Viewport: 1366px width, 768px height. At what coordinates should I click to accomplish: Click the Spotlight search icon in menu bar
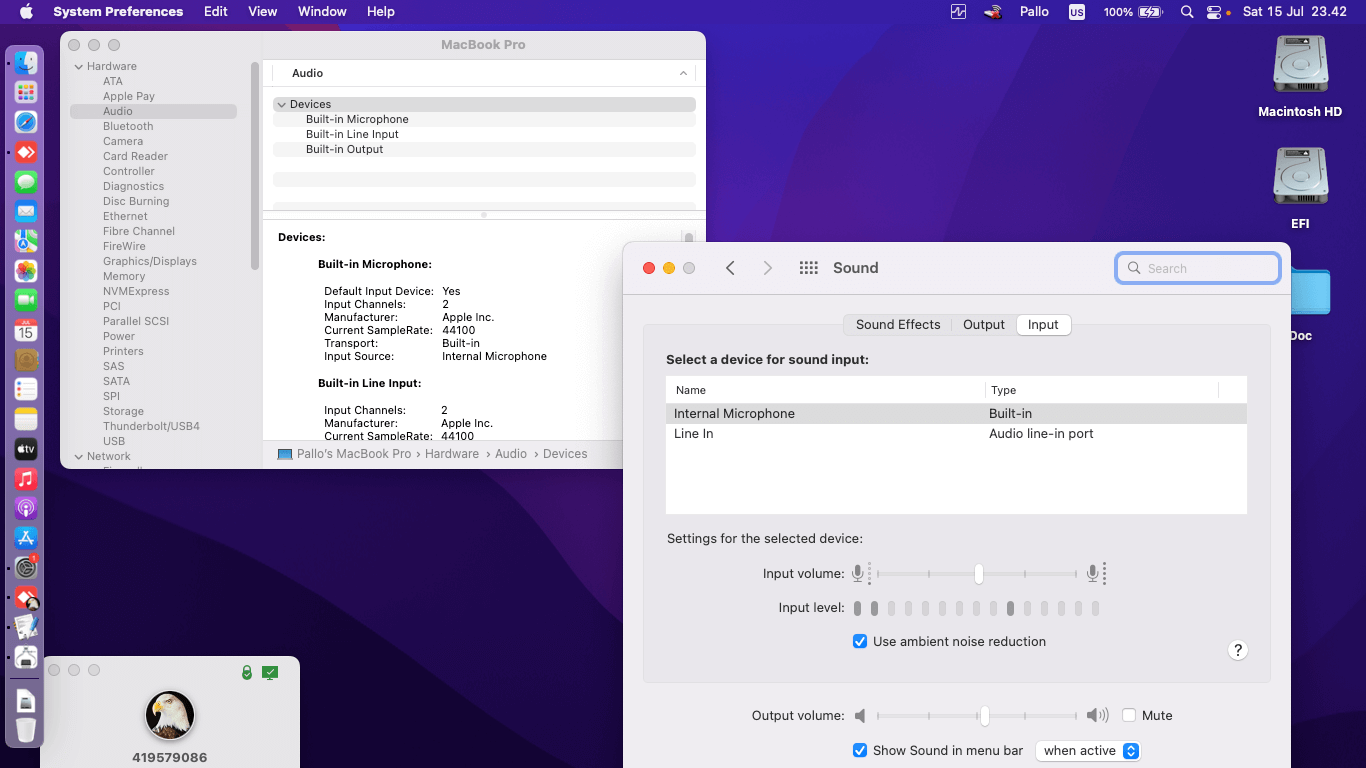tap(1187, 12)
